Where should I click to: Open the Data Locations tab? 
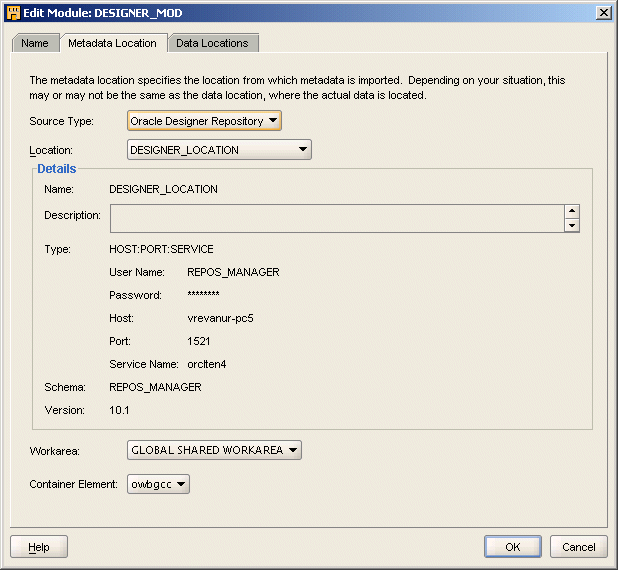pos(213,43)
